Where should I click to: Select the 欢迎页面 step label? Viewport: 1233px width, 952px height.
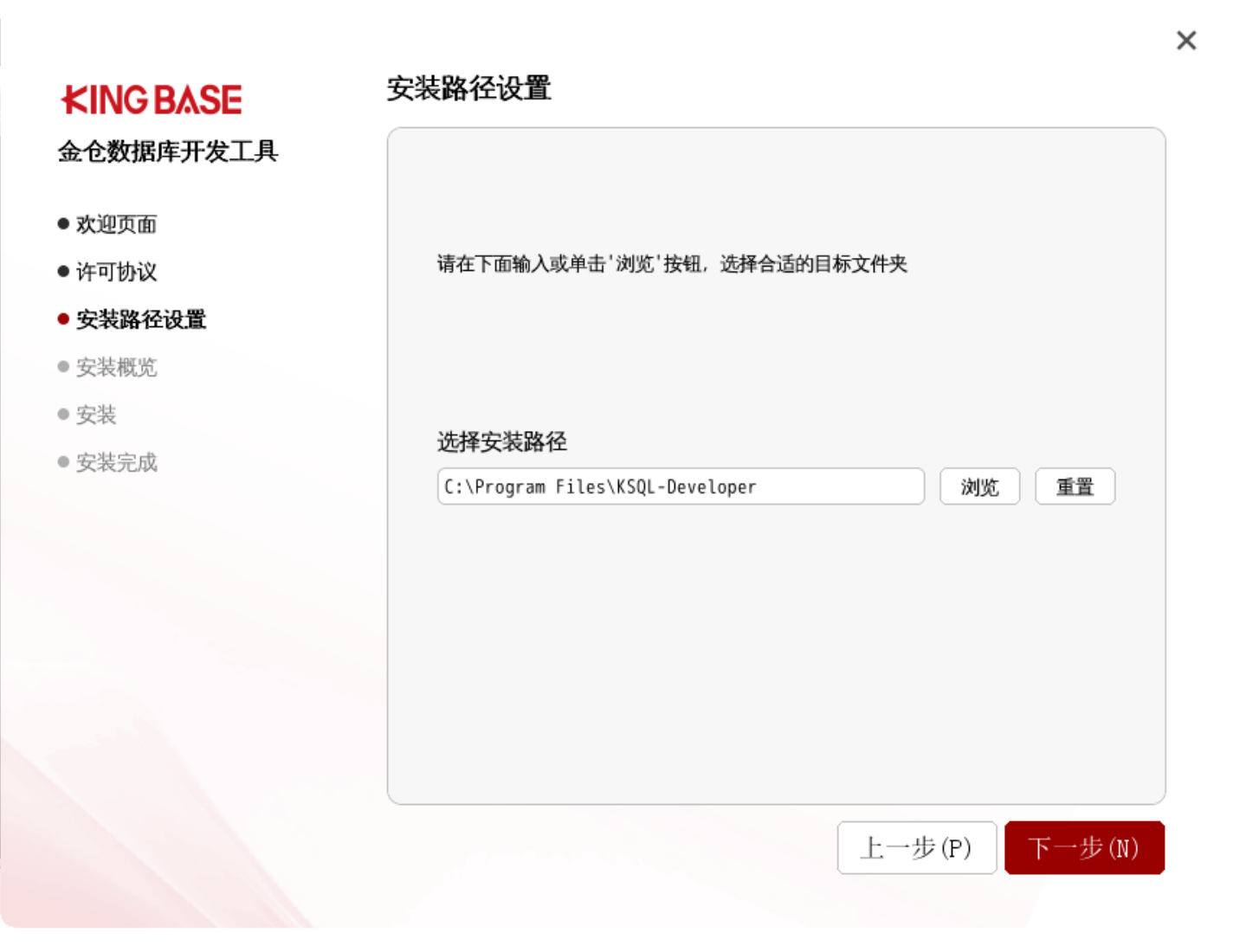click(x=116, y=224)
